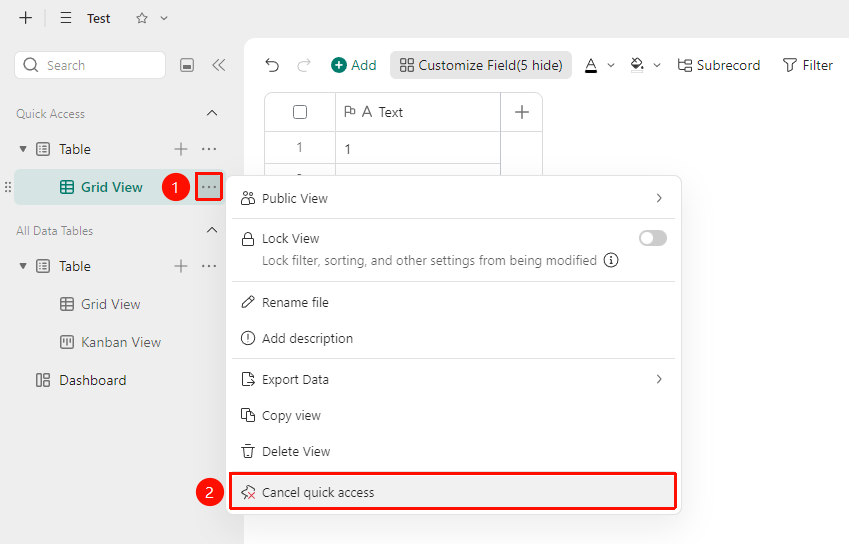The width and height of the screenshot is (849, 544).
Task: Choose Rename file from context menu
Action: coord(453,302)
